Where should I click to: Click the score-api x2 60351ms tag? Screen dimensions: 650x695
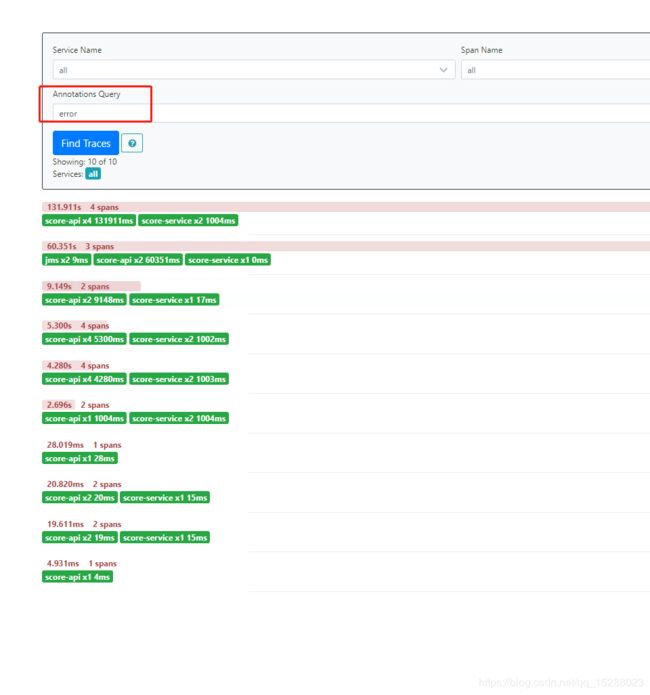coord(138,260)
